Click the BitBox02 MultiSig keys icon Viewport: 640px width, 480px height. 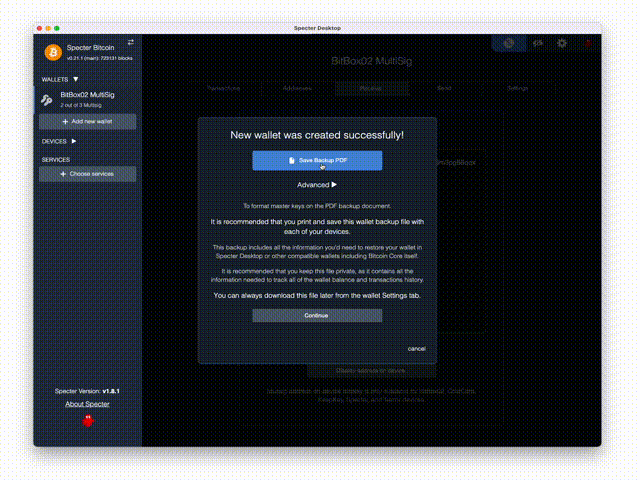point(47,100)
